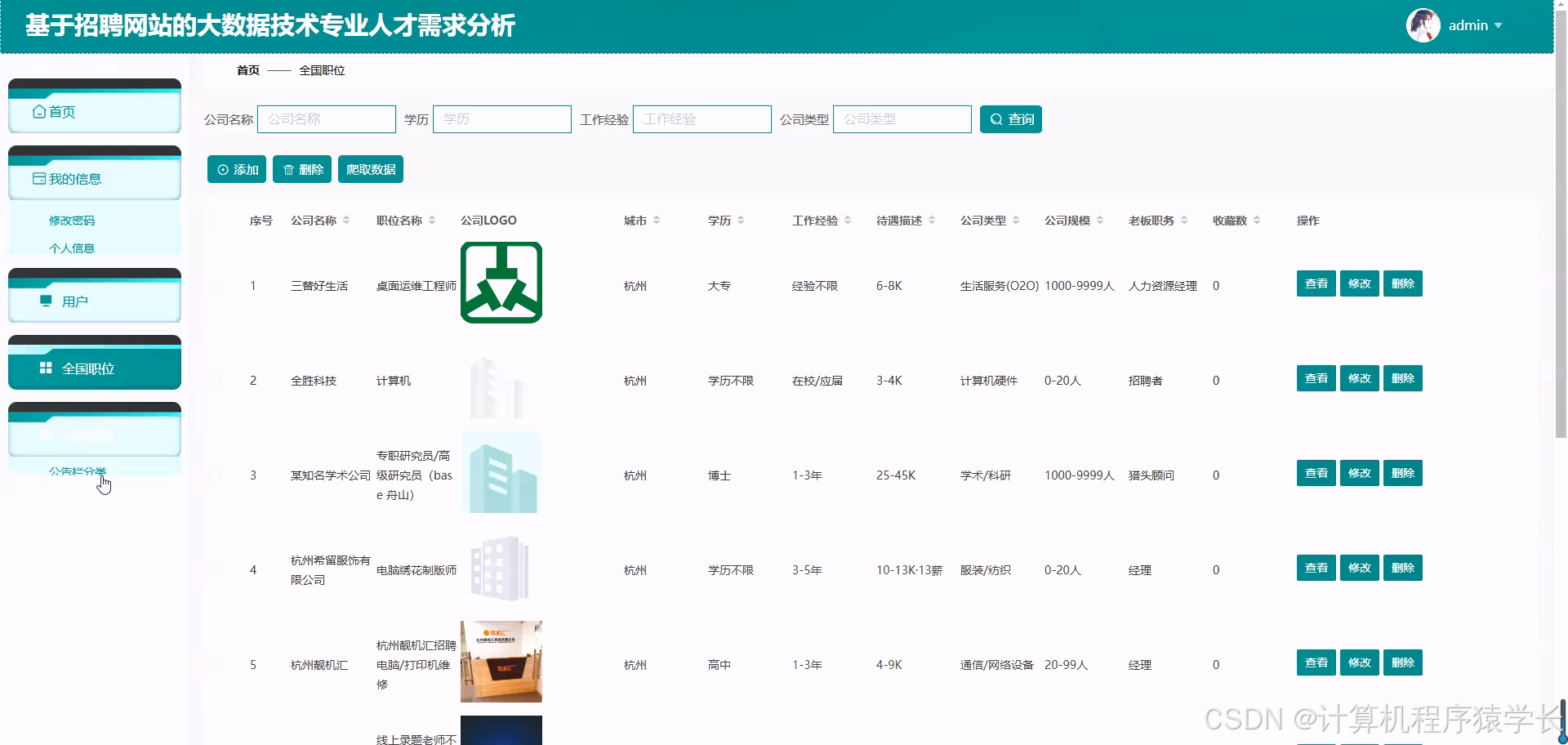Open 修改密码 from sidebar menu

(x=72, y=220)
